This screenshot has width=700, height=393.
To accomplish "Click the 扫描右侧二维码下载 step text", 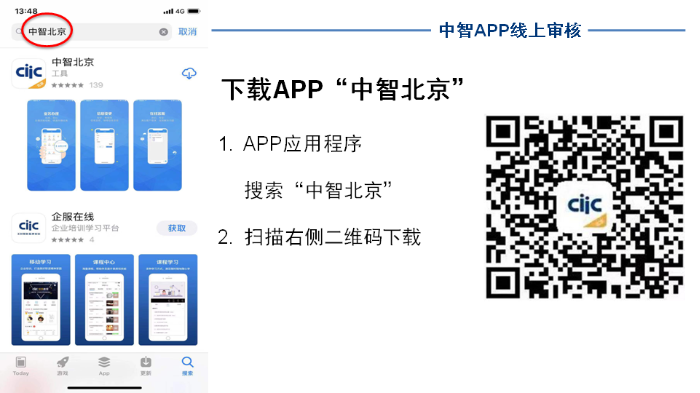I will pos(332,237).
